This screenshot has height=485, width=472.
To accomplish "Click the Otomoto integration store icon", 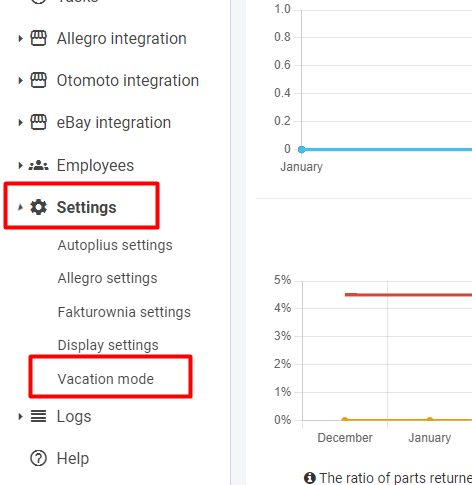I will click(39, 80).
